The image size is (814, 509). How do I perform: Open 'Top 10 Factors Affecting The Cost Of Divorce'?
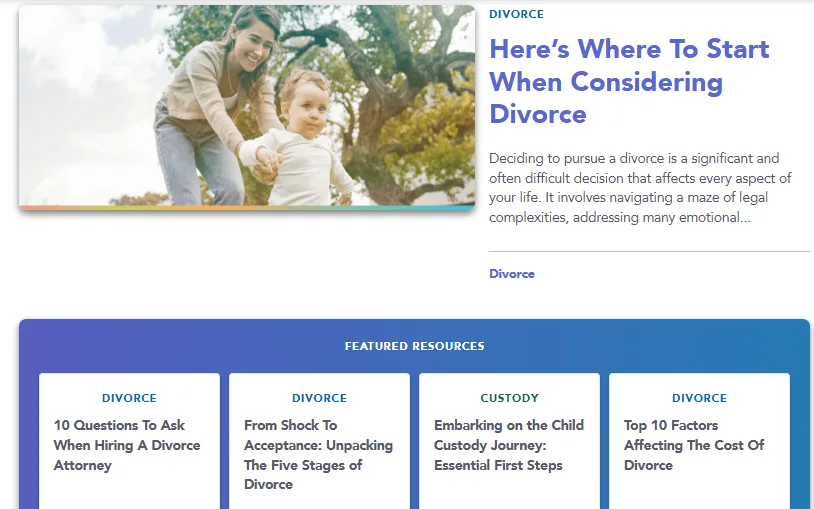[x=693, y=445]
